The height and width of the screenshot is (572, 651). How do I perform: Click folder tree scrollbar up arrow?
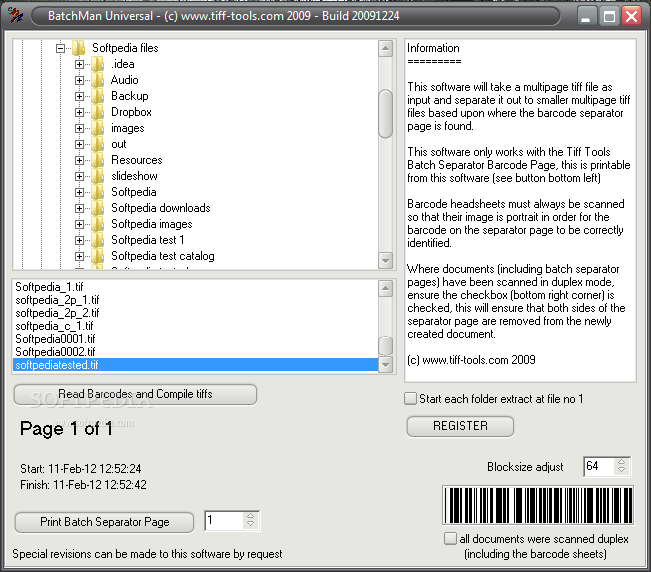[386, 49]
